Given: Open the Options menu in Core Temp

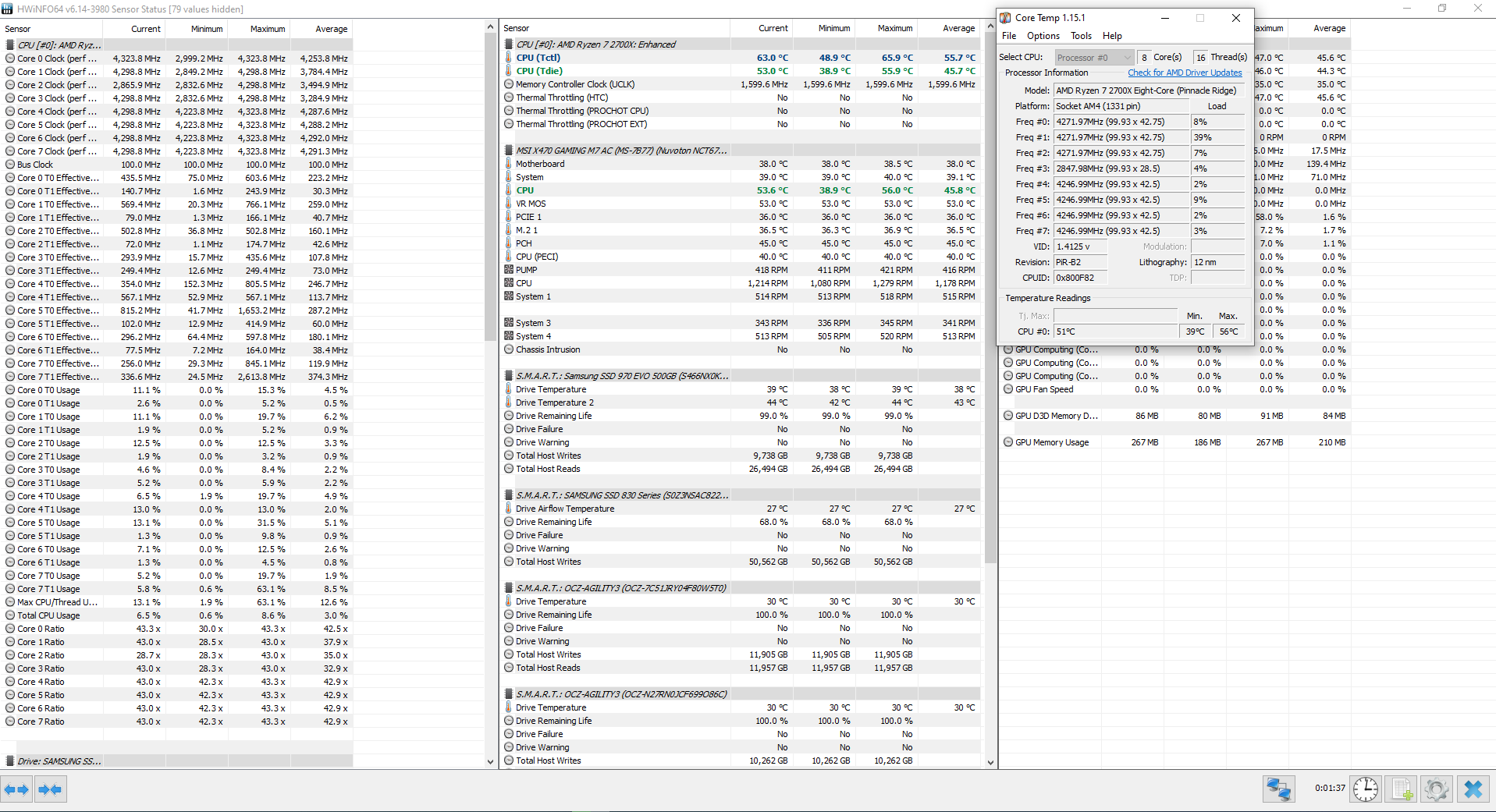Looking at the screenshot, I should pyautogui.click(x=1043, y=36).
